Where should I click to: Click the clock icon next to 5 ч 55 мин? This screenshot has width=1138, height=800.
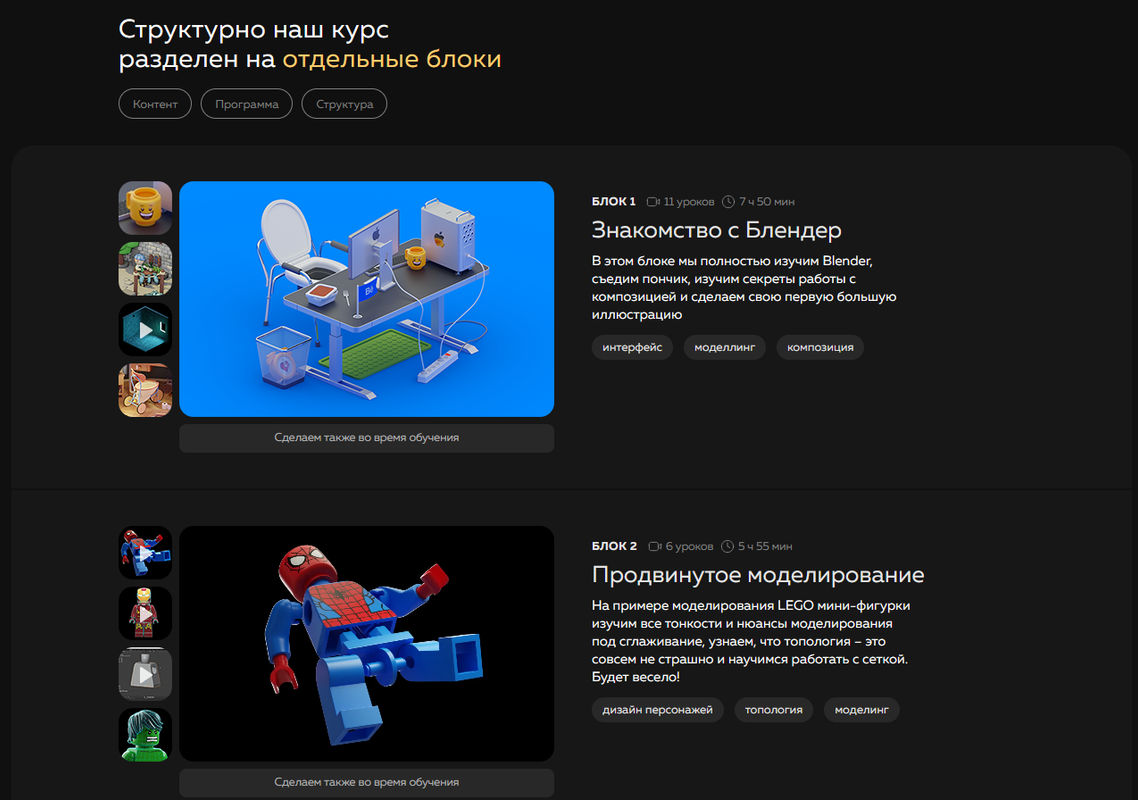point(727,547)
